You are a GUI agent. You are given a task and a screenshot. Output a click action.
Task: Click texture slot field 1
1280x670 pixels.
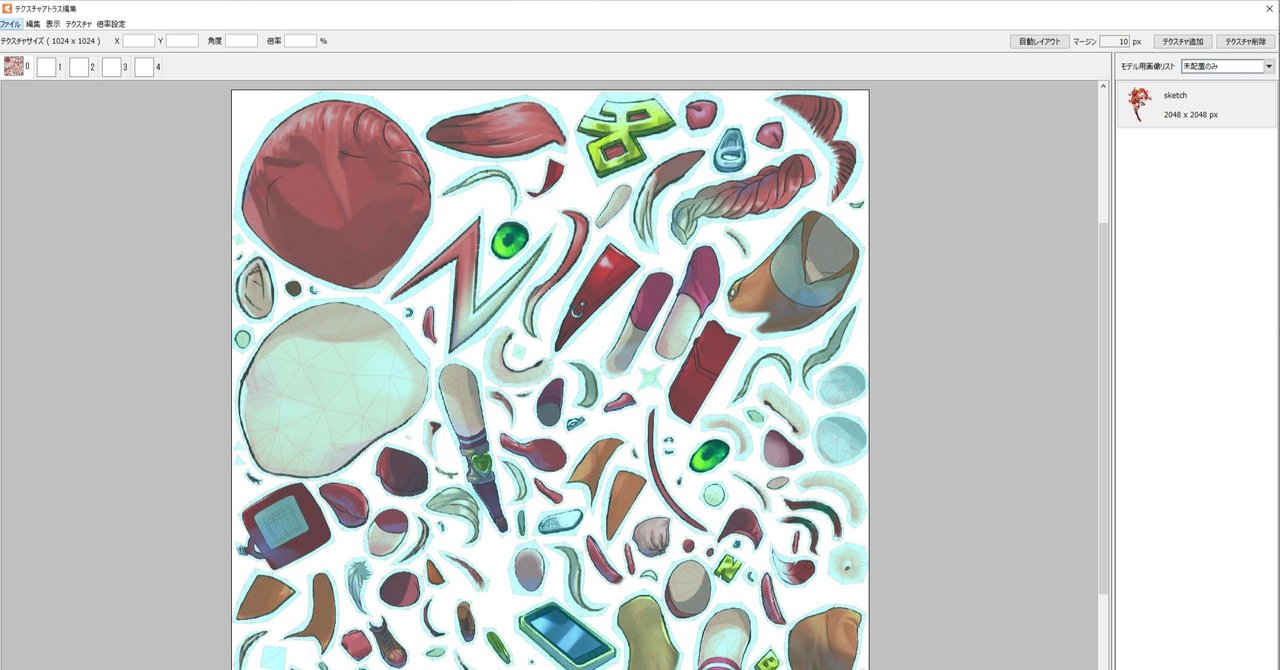(x=46, y=66)
